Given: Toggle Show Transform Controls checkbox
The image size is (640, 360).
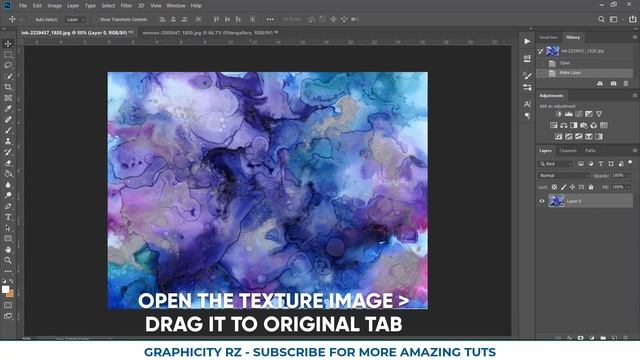Looking at the screenshot, I should click(x=97, y=19).
